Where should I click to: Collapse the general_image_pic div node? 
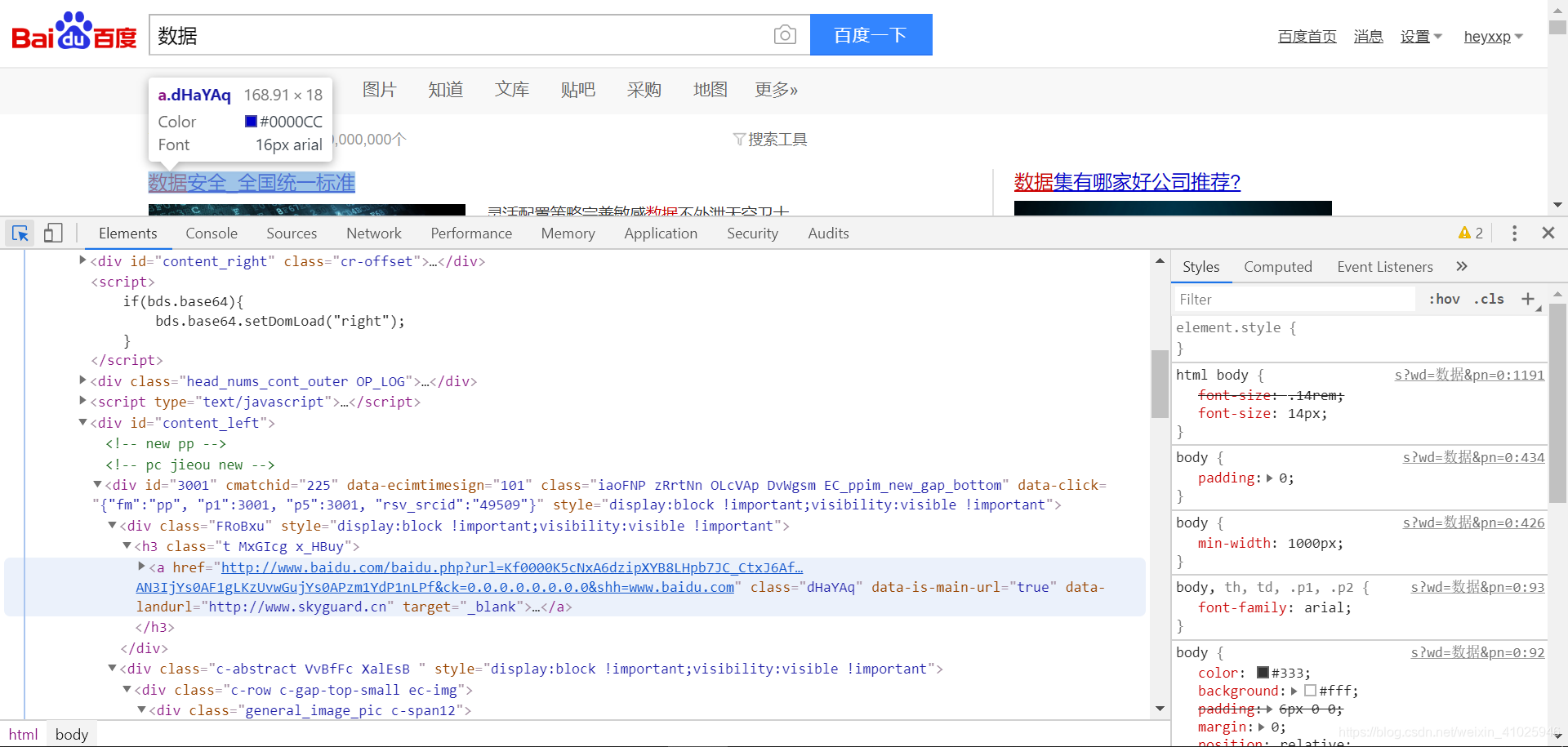pos(141,709)
